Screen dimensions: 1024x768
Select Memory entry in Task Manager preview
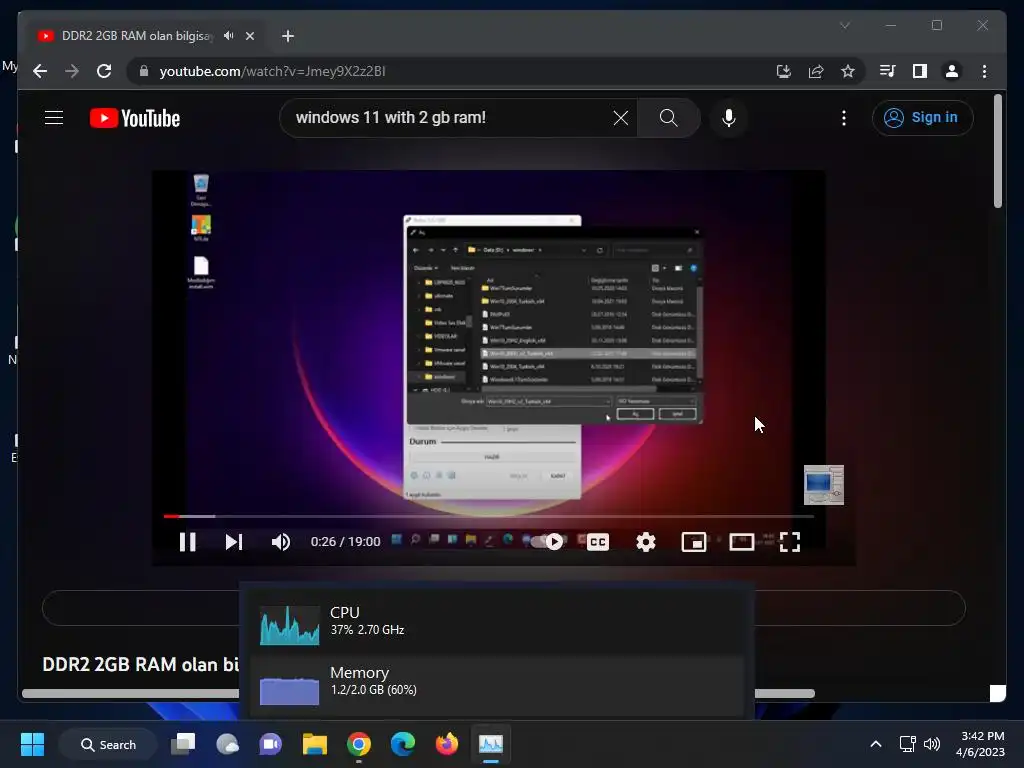[497, 684]
